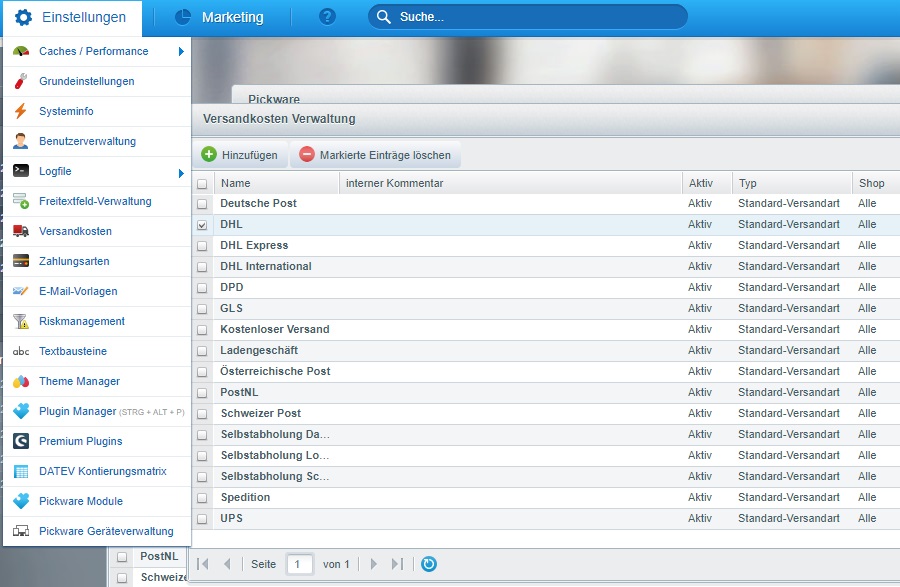
Task: Click the search magnifier icon
Action: click(383, 17)
